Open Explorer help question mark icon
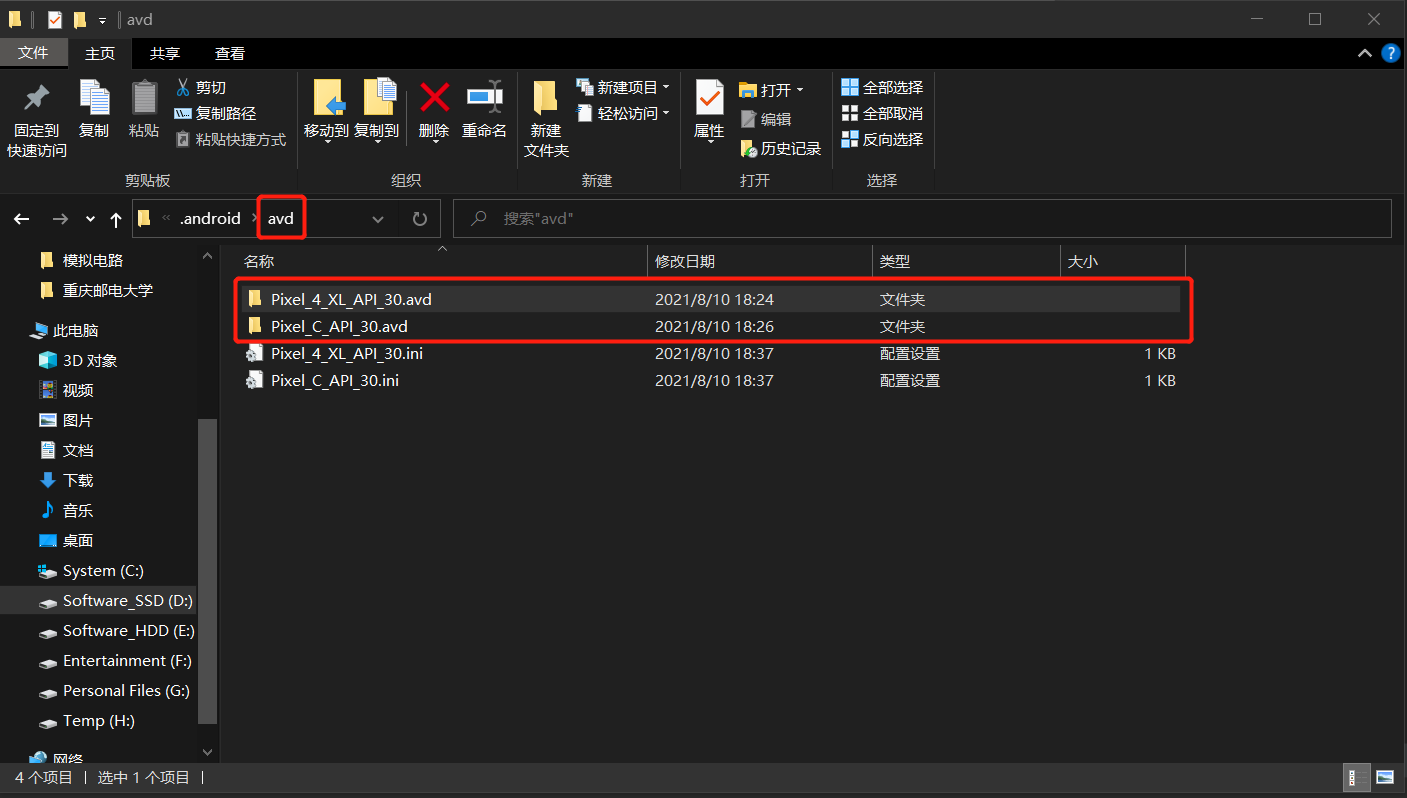The height and width of the screenshot is (798, 1407). pos(1390,54)
